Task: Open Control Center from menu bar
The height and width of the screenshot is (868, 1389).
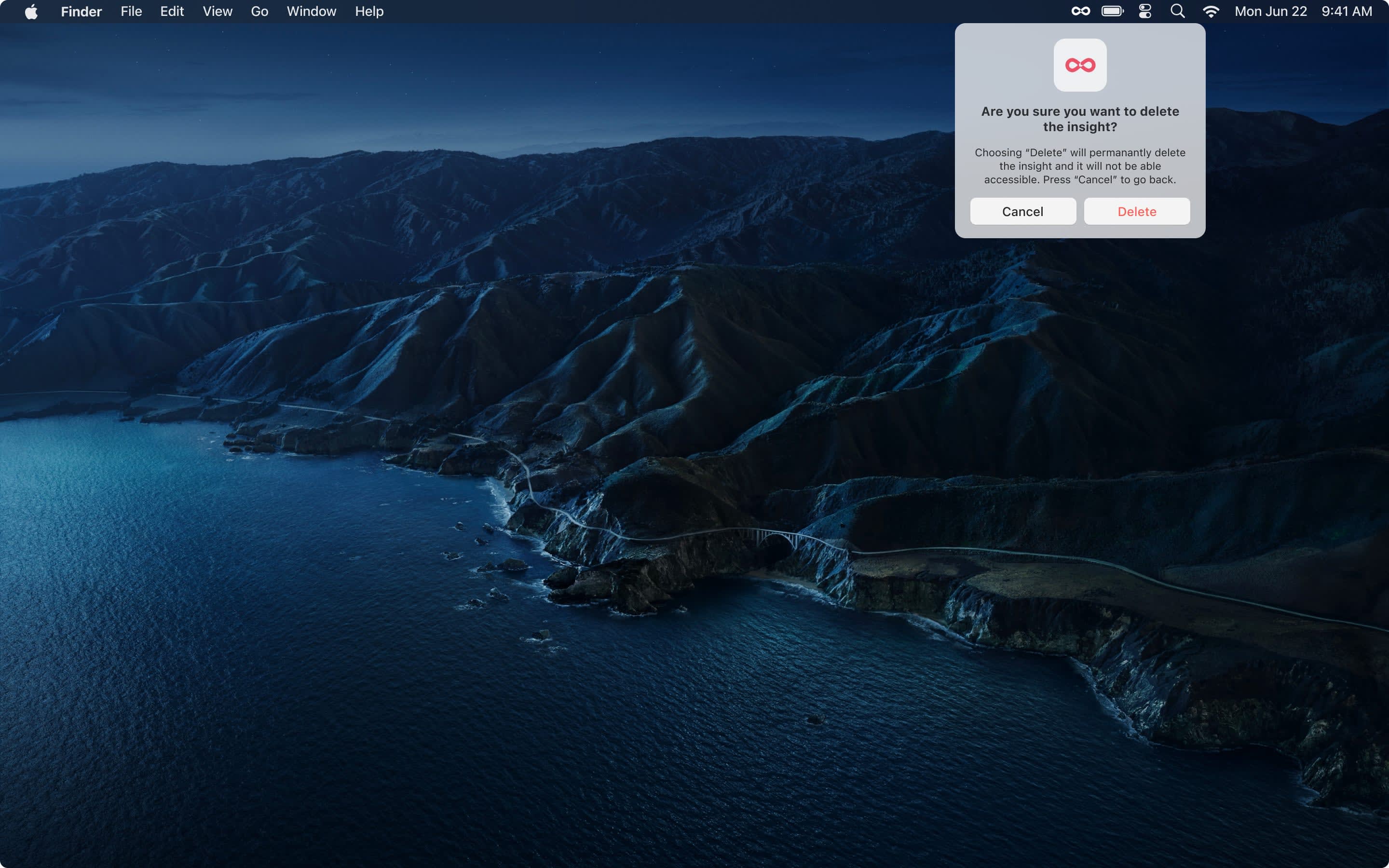Action: point(1145,12)
